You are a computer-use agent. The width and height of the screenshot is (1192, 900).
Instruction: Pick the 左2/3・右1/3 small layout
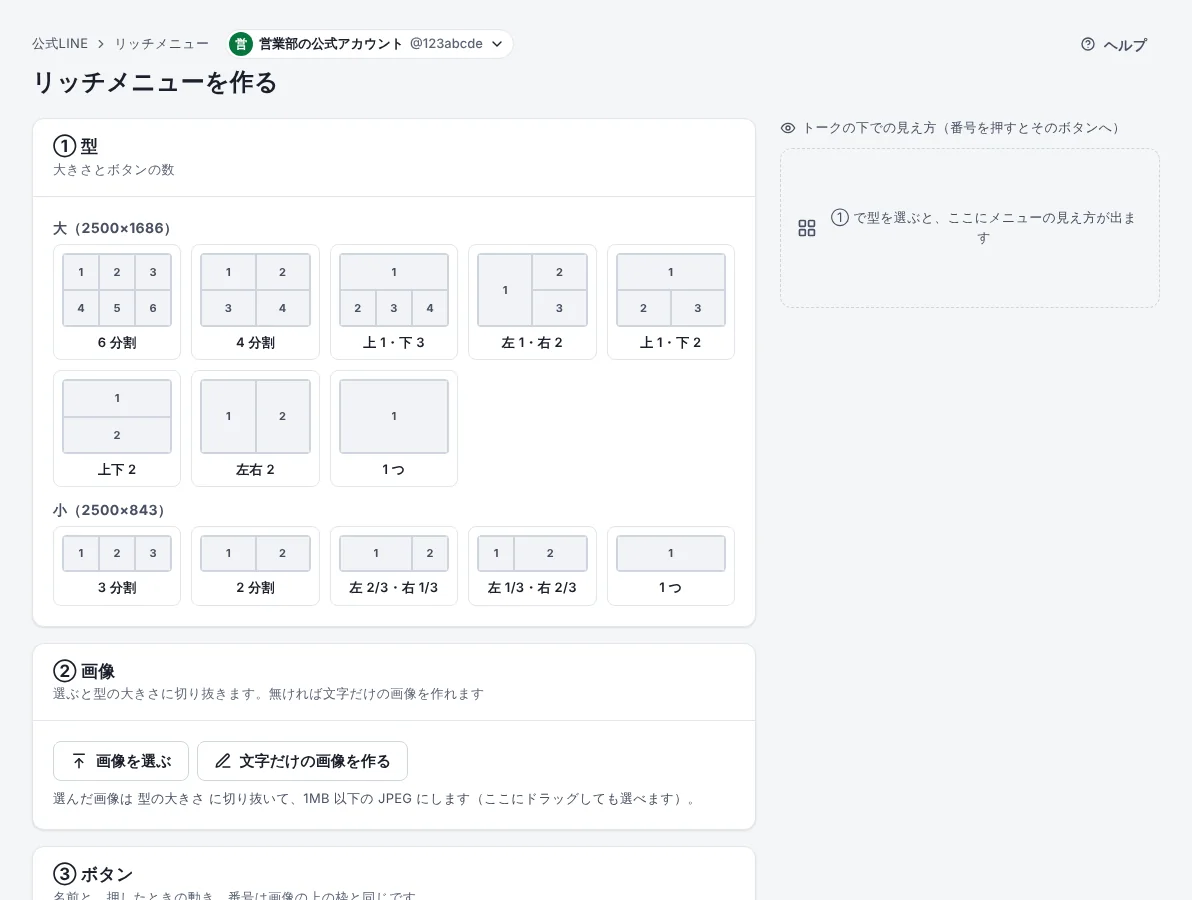point(394,566)
